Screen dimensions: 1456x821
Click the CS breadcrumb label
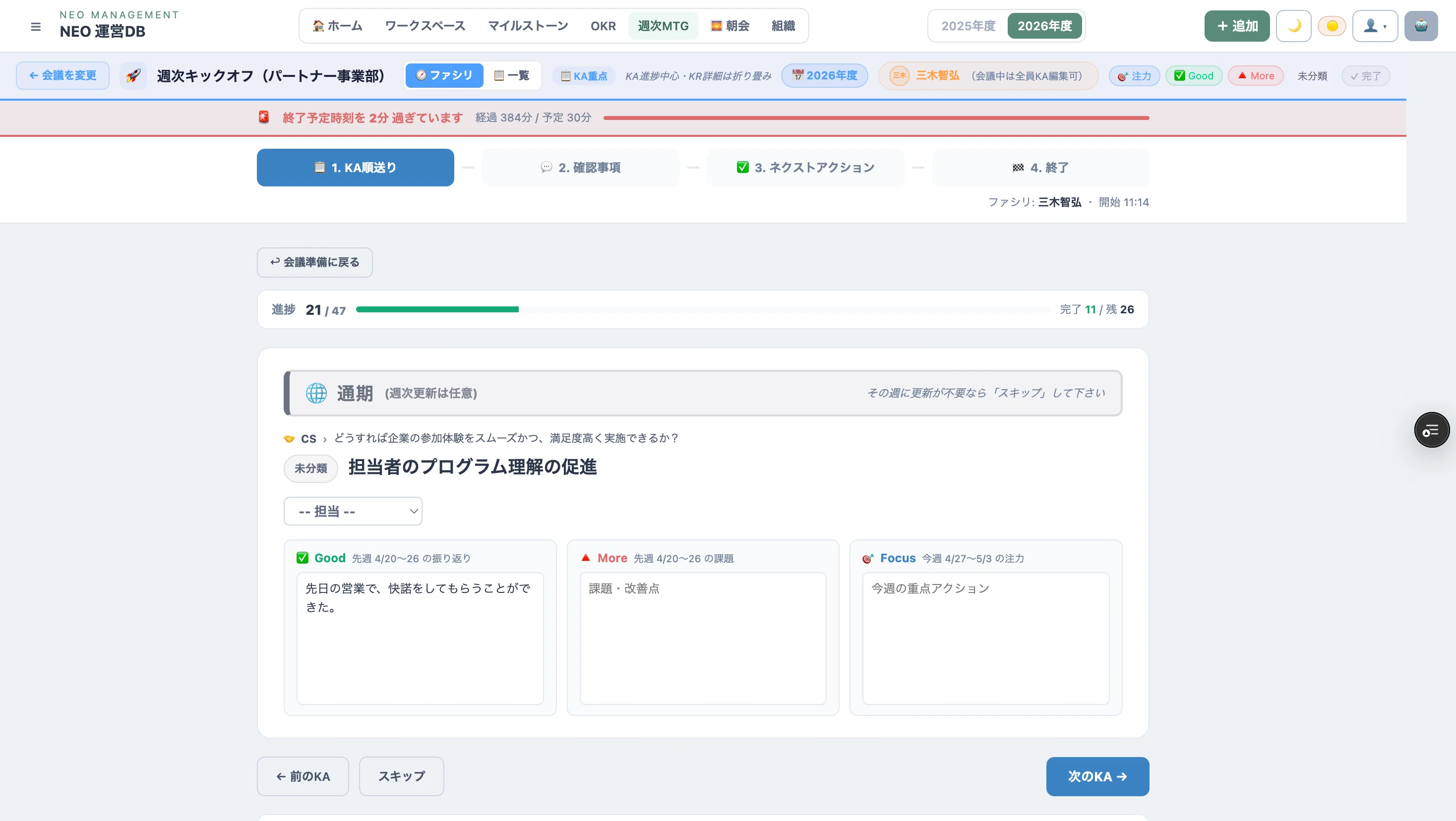tap(308, 439)
